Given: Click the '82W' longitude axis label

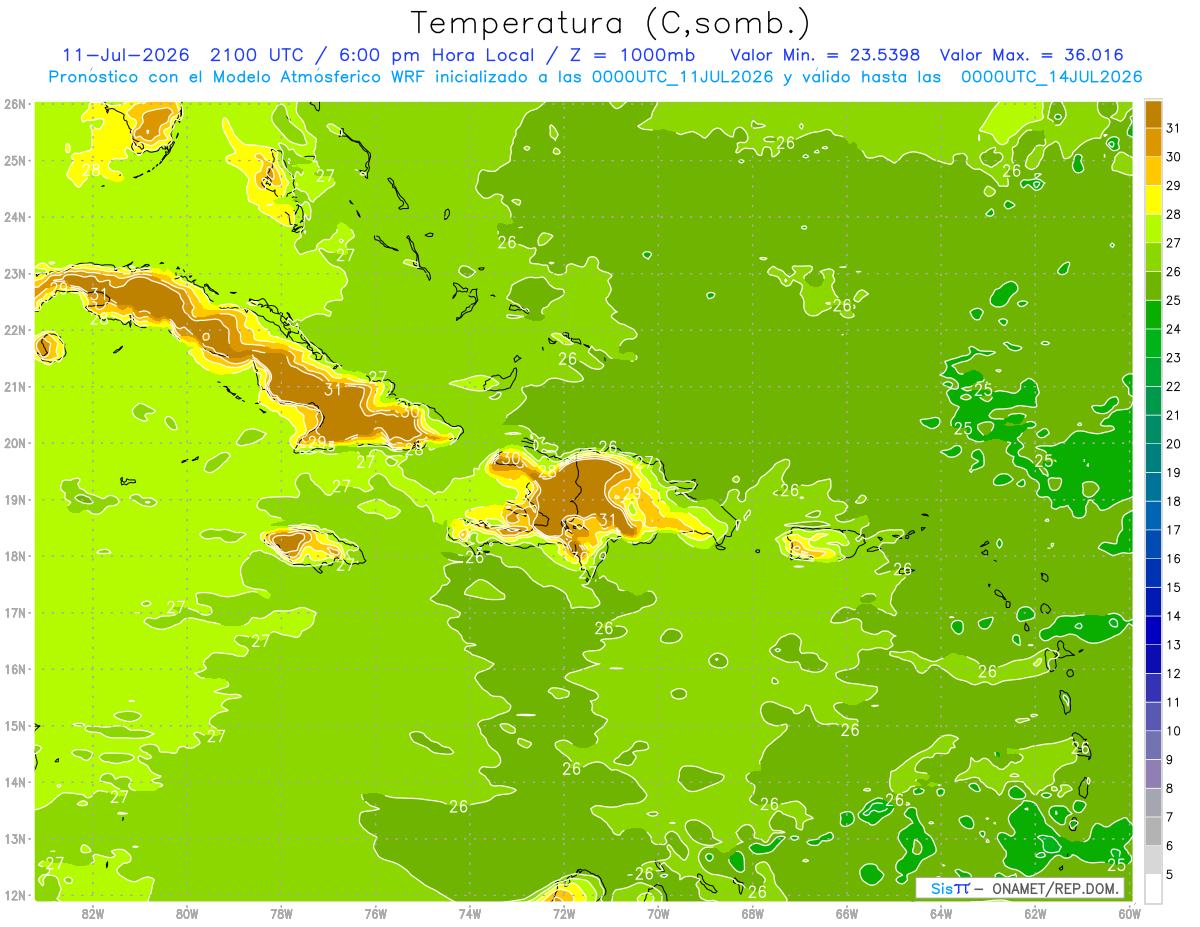Looking at the screenshot, I should pos(93,913).
